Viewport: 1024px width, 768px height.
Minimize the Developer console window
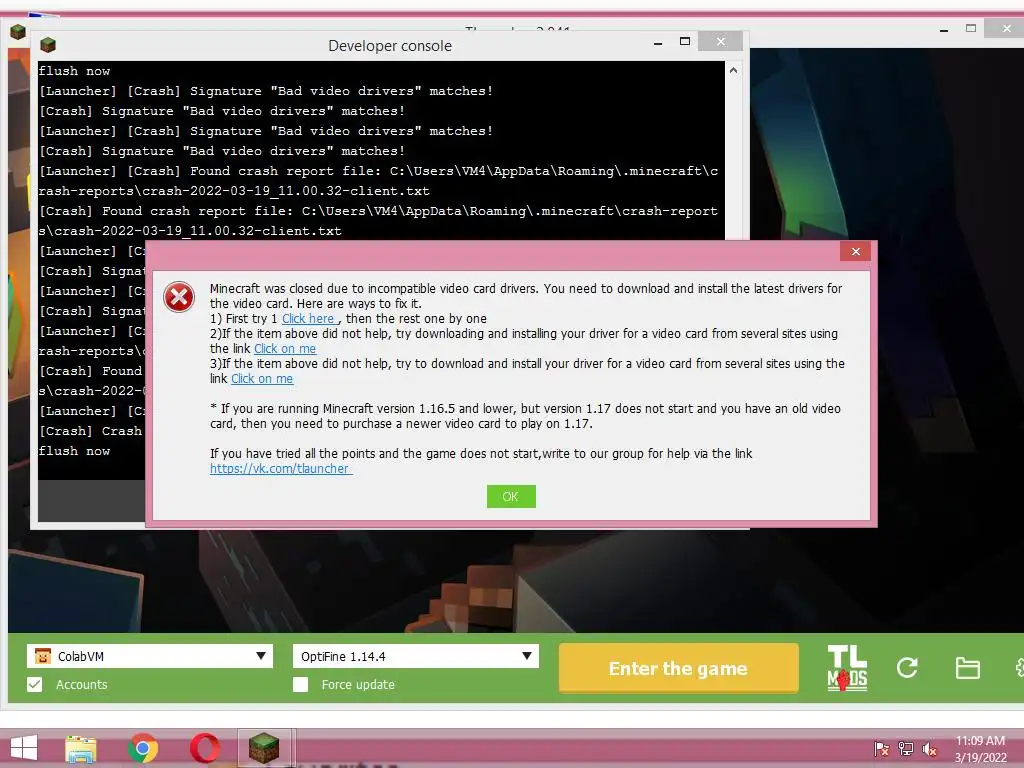tap(658, 42)
